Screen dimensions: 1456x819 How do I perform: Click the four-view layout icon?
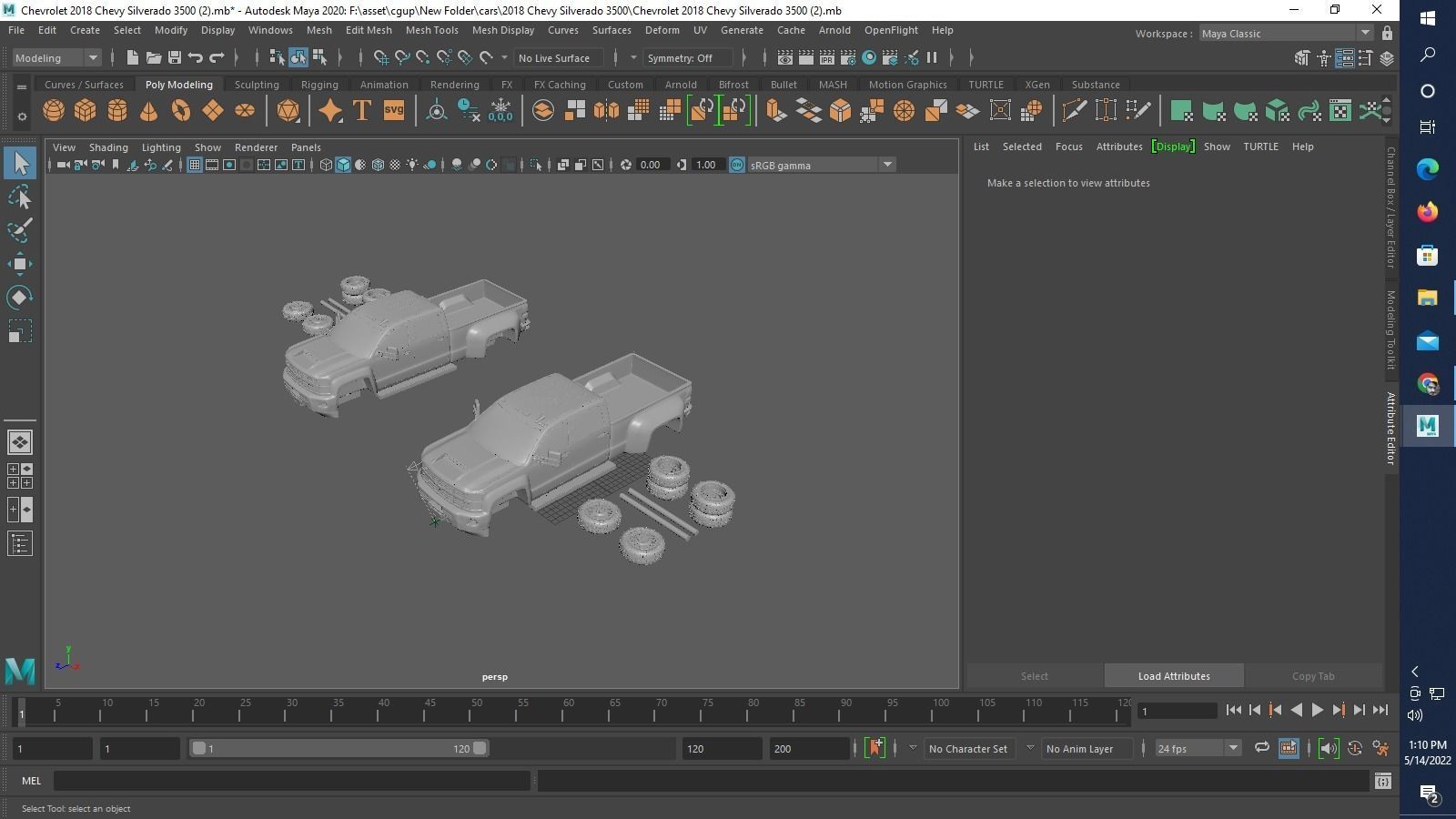pos(20,476)
